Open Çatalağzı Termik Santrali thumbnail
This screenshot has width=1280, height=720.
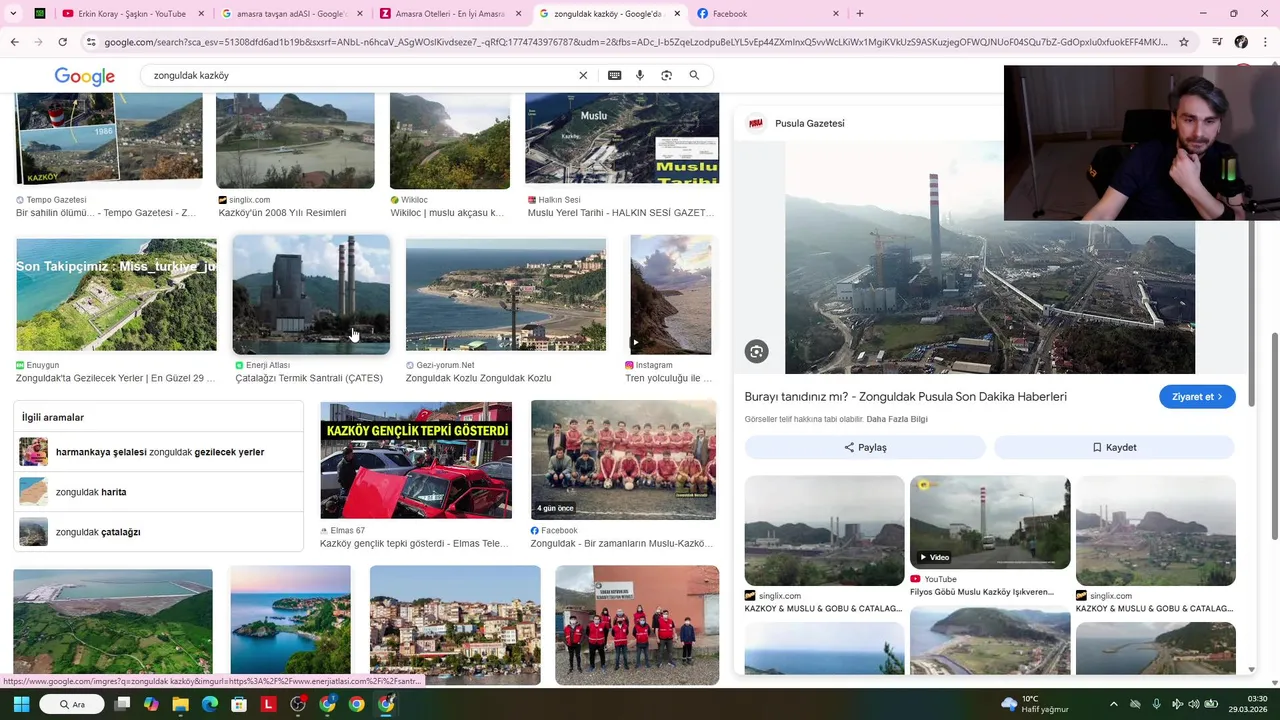311,295
